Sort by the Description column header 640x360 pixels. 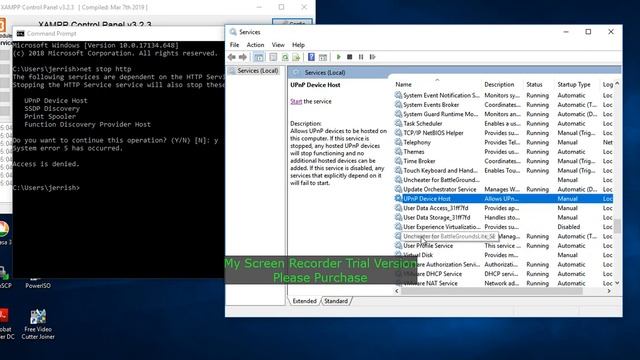tap(499, 84)
